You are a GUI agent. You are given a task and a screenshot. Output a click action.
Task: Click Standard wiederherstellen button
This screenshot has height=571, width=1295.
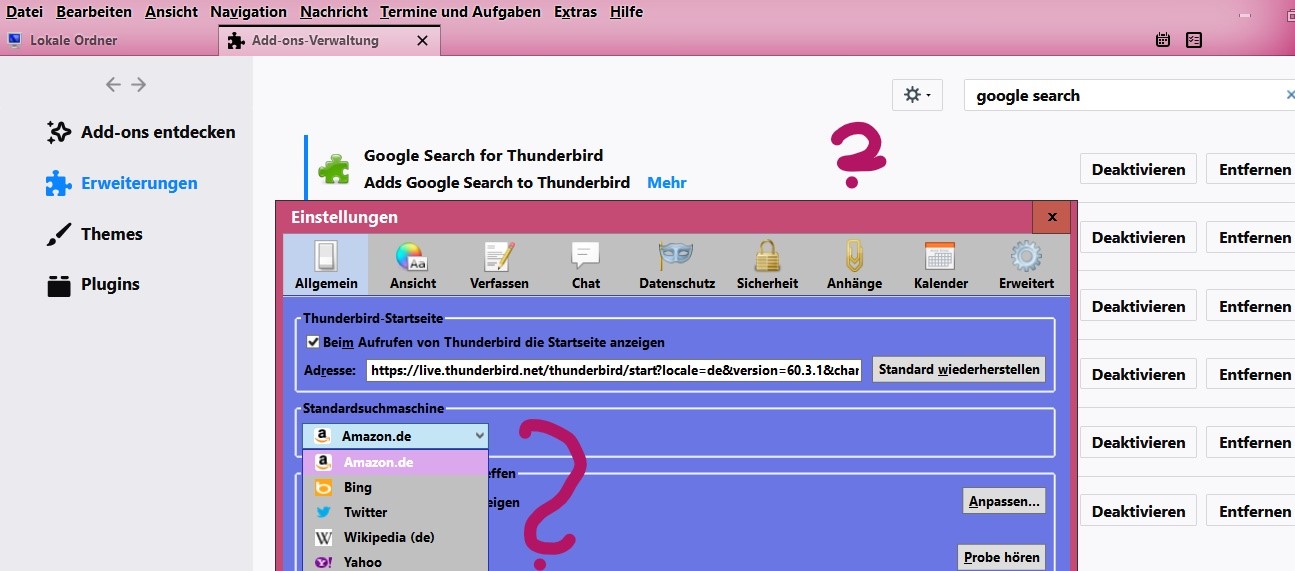(959, 370)
